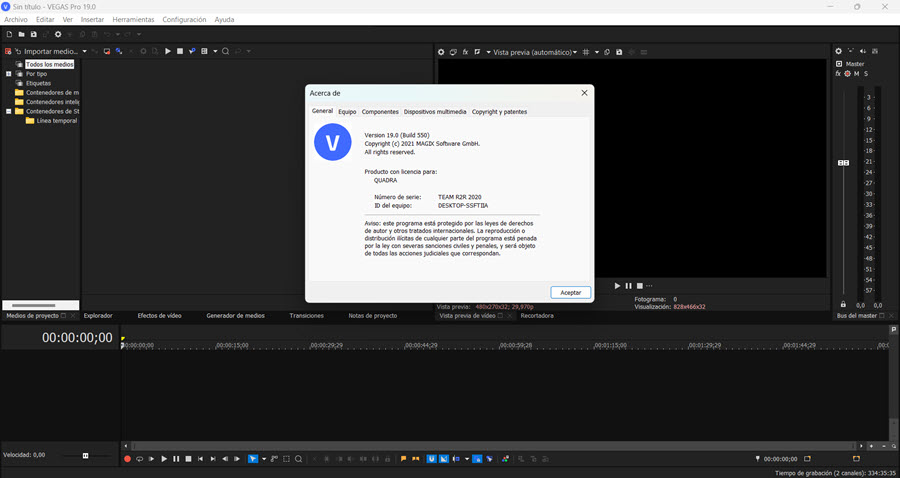This screenshot has width=900, height=478.
Task: Open the Archivo menu
Action: [15, 20]
